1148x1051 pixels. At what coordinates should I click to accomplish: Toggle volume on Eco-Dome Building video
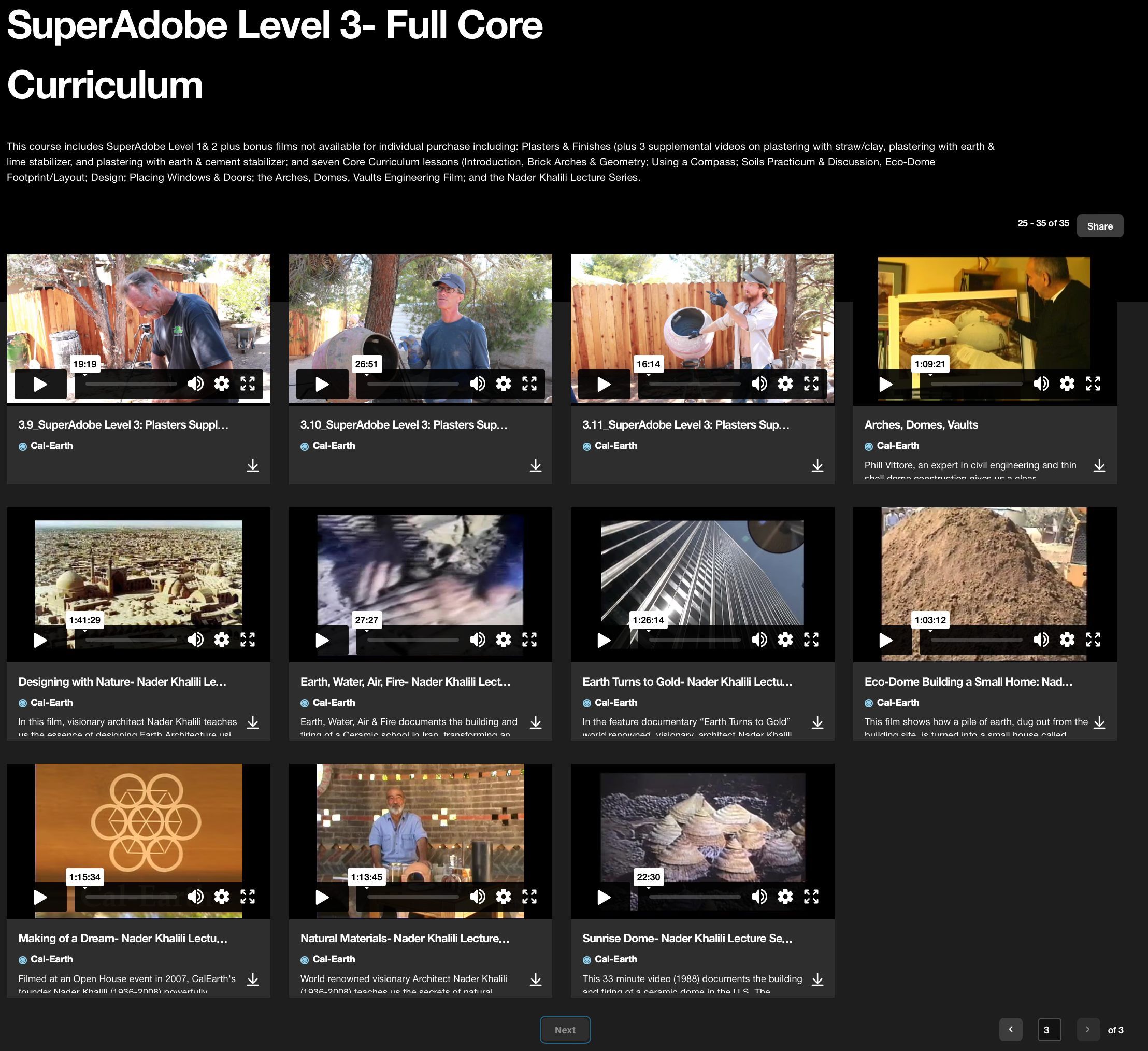tap(1040, 640)
